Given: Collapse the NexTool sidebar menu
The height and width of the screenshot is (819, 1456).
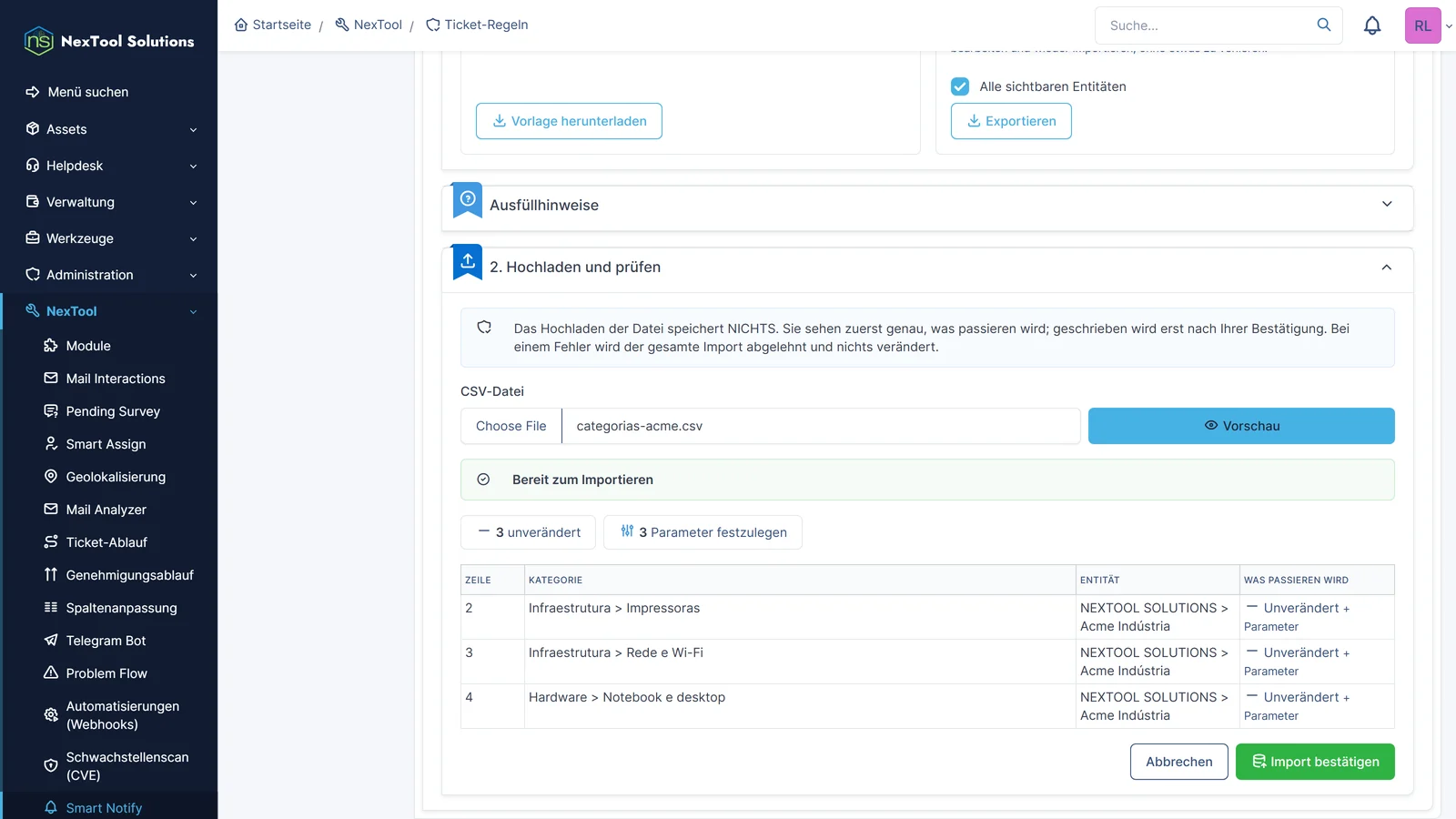Looking at the screenshot, I should point(109,311).
